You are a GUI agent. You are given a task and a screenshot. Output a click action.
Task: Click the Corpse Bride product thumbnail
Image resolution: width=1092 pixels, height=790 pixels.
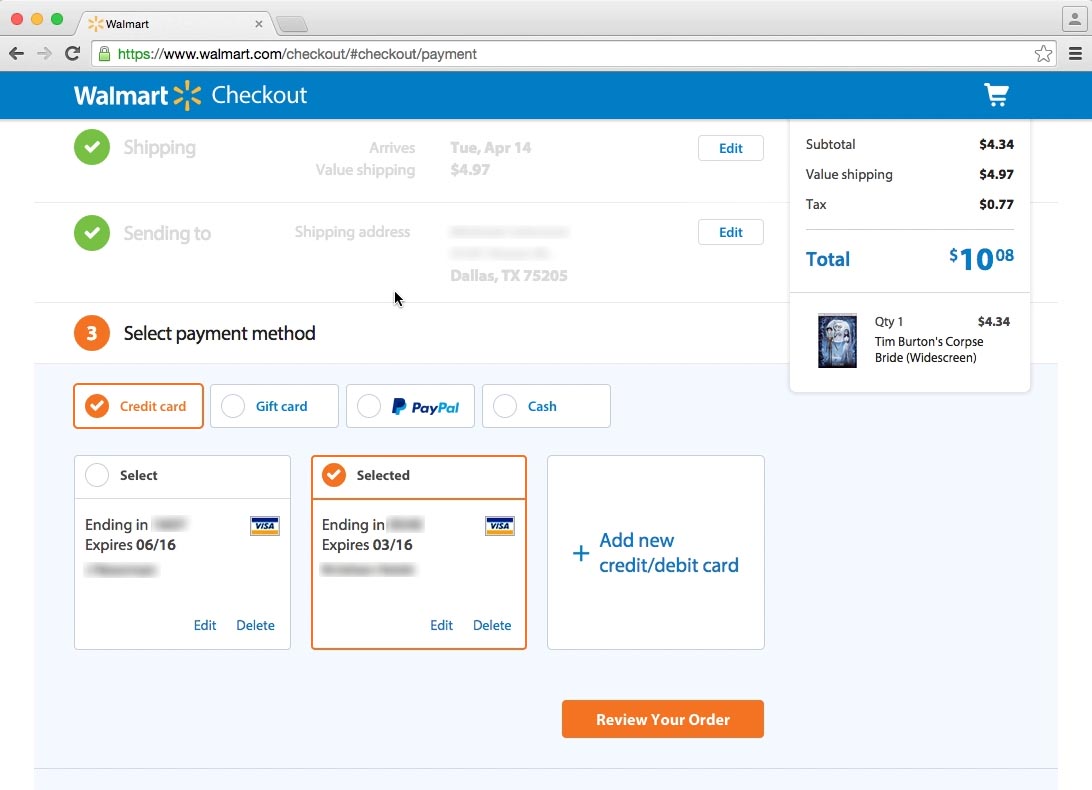[x=837, y=341]
